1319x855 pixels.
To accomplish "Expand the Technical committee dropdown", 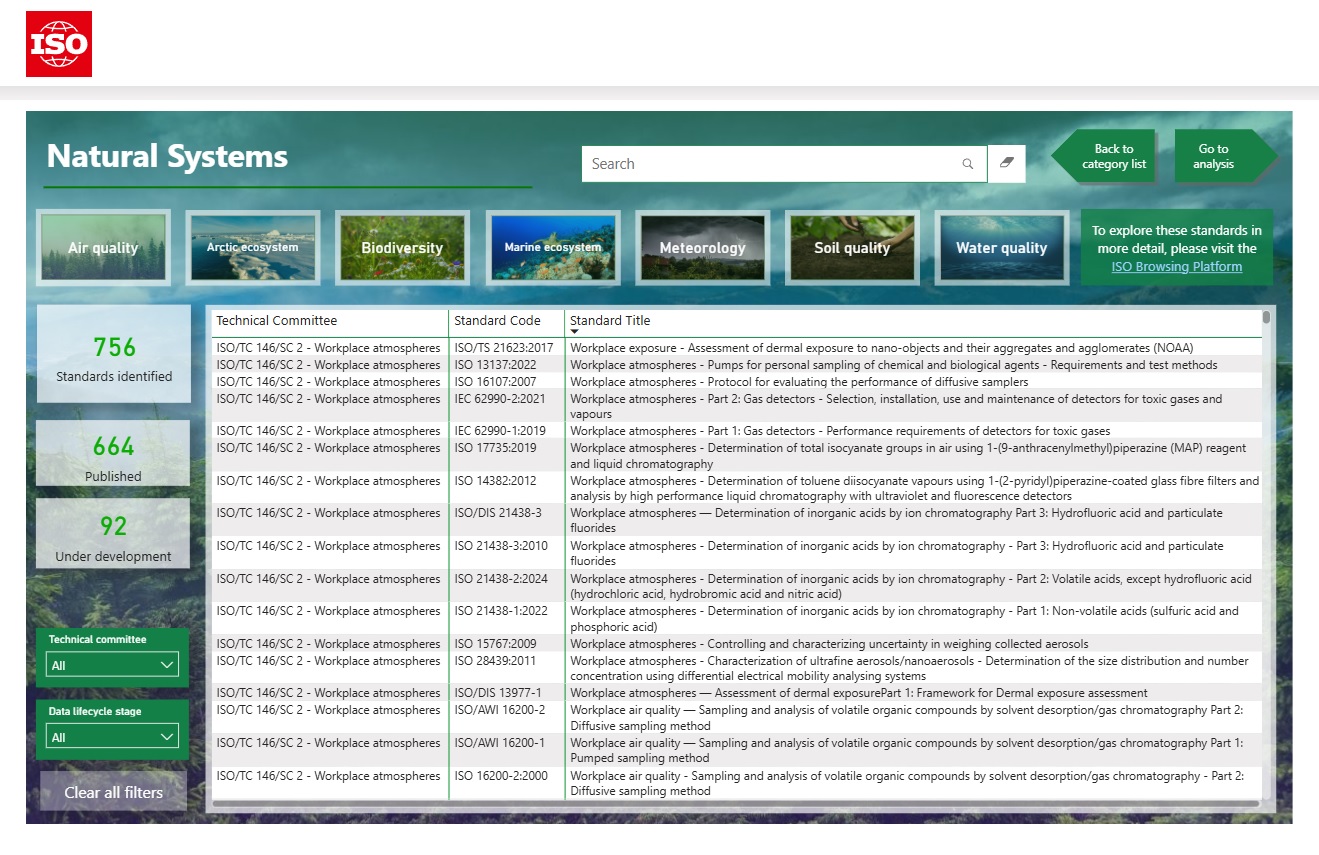I will click(x=112, y=665).
